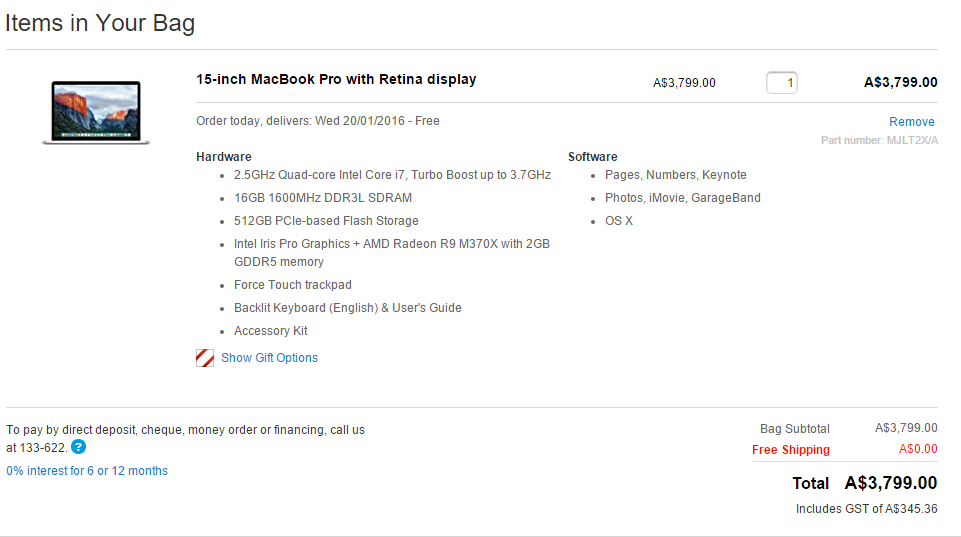Click the Includes GST of A$345.36 text
Viewport: 961px width, 537px height.
[x=866, y=509]
